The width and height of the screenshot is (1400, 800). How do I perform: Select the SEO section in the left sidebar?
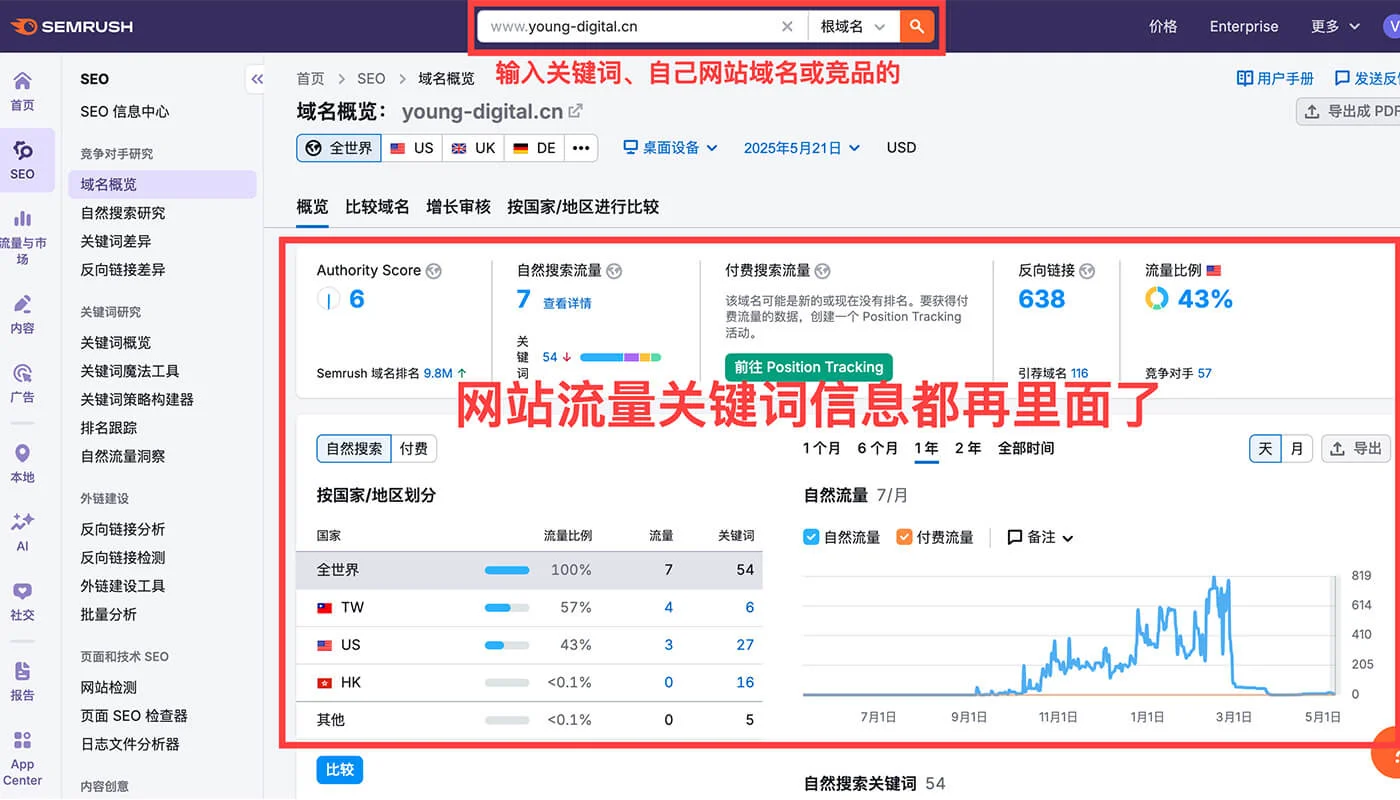(x=22, y=160)
